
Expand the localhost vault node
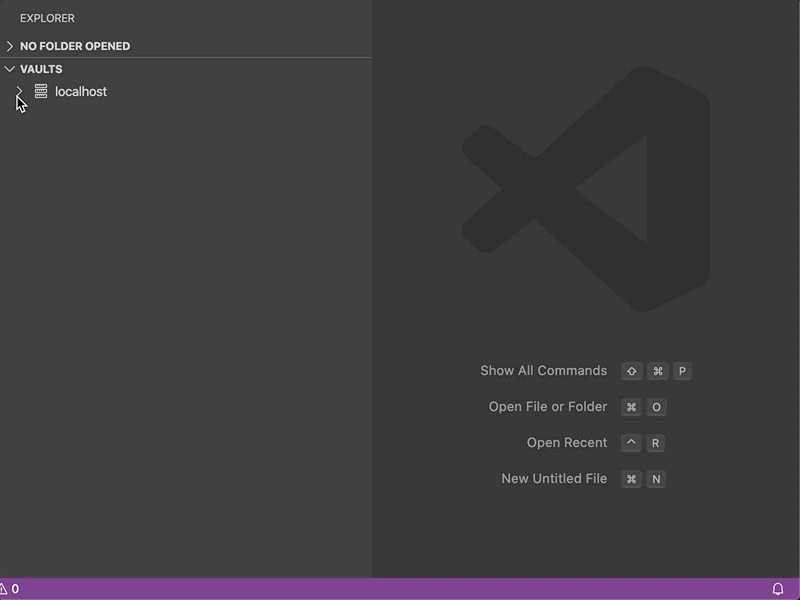(19, 91)
